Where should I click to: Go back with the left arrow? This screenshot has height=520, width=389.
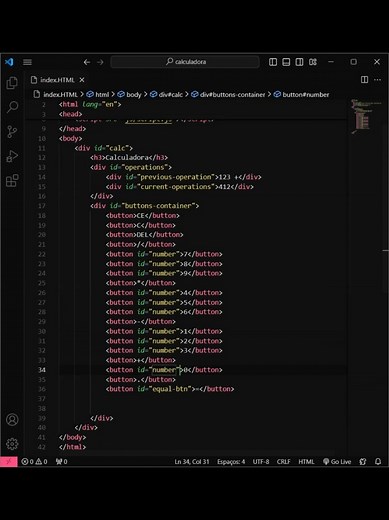pyautogui.click(x=87, y=62)
